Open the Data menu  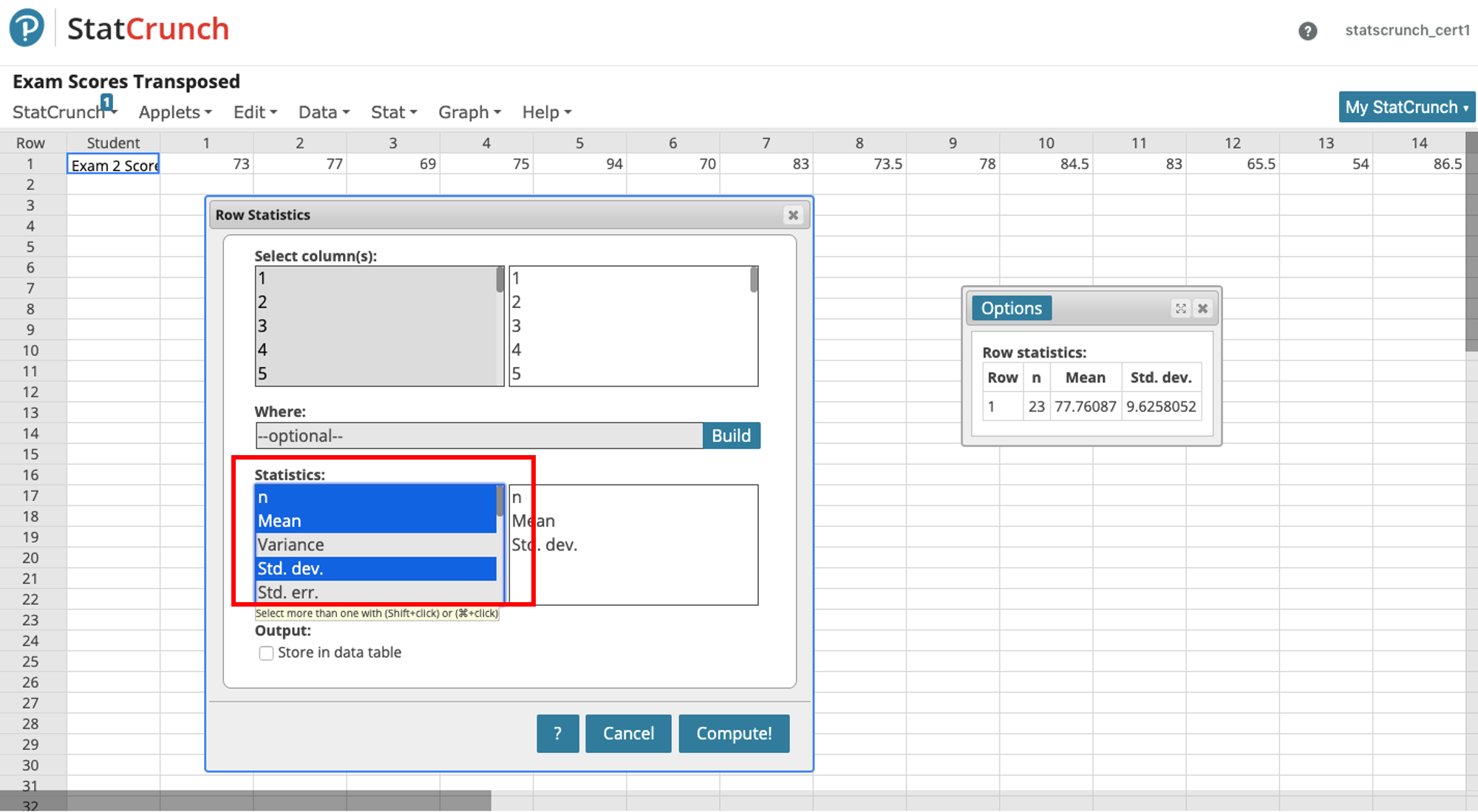pos(324,112)
